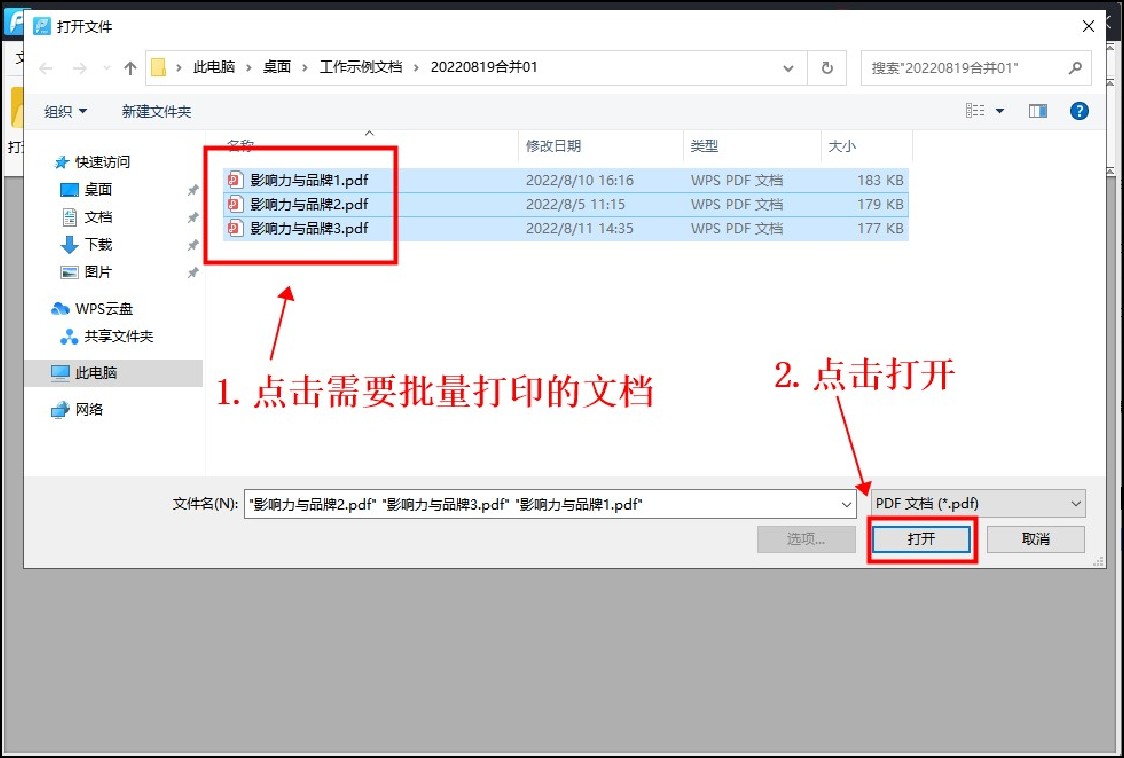Viewport: 1124px width, 758px height.
Task: Open the view options icon
Action: click(x=975, y=110)
